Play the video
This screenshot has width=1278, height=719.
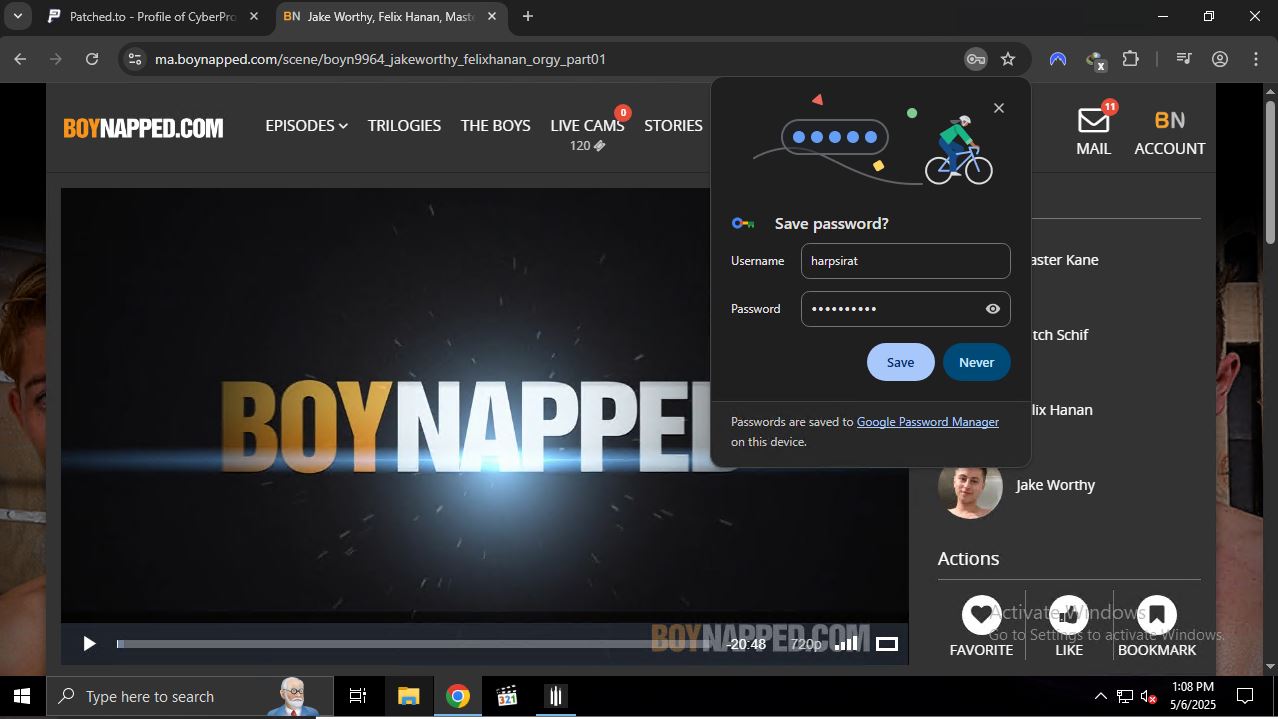coord(89,644)
